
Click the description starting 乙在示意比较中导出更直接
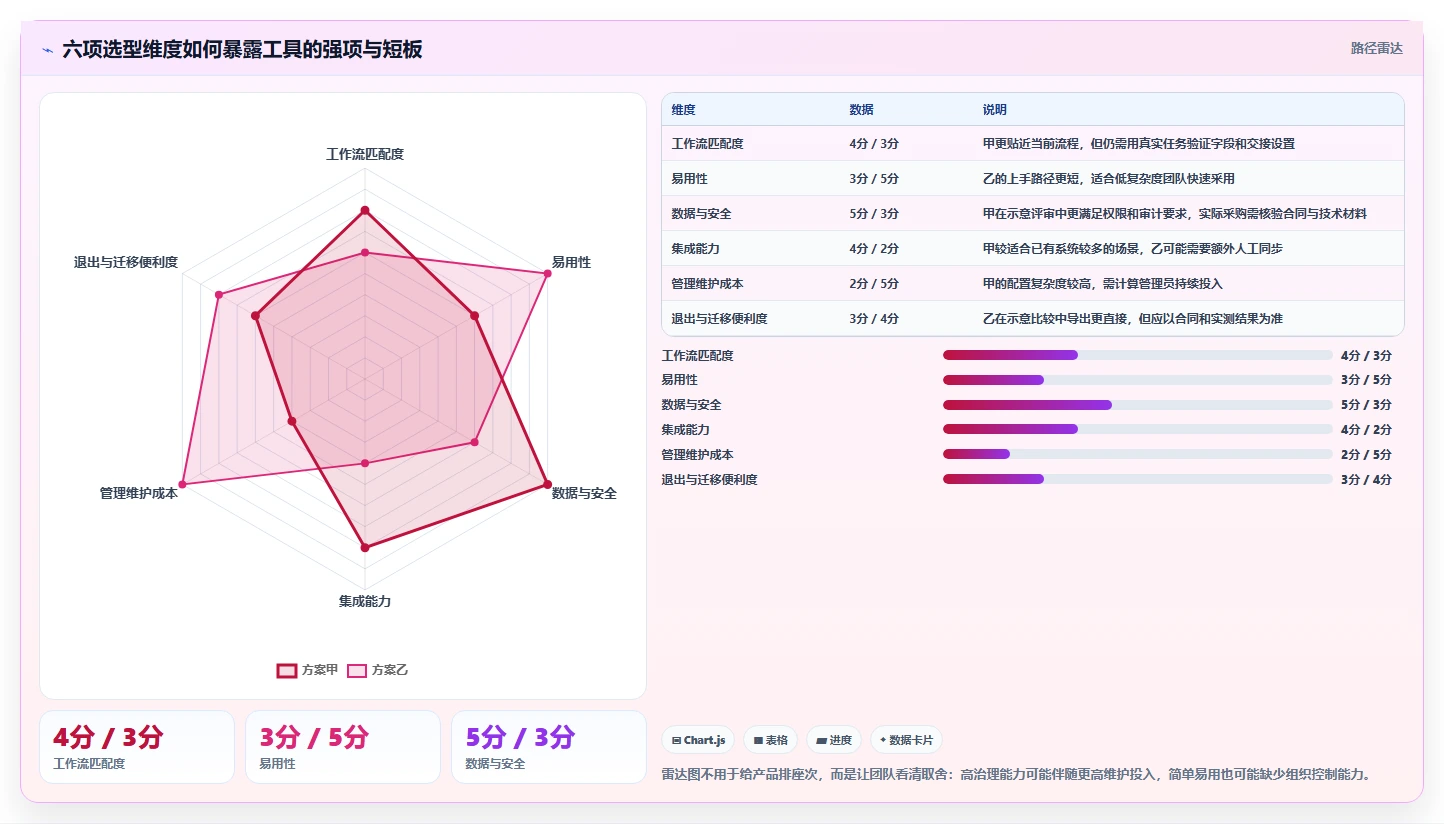pos(1132,319)
